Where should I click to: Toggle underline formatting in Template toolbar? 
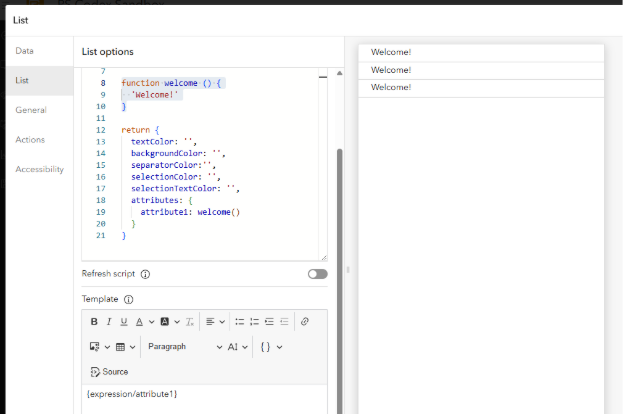click(124, 322)
